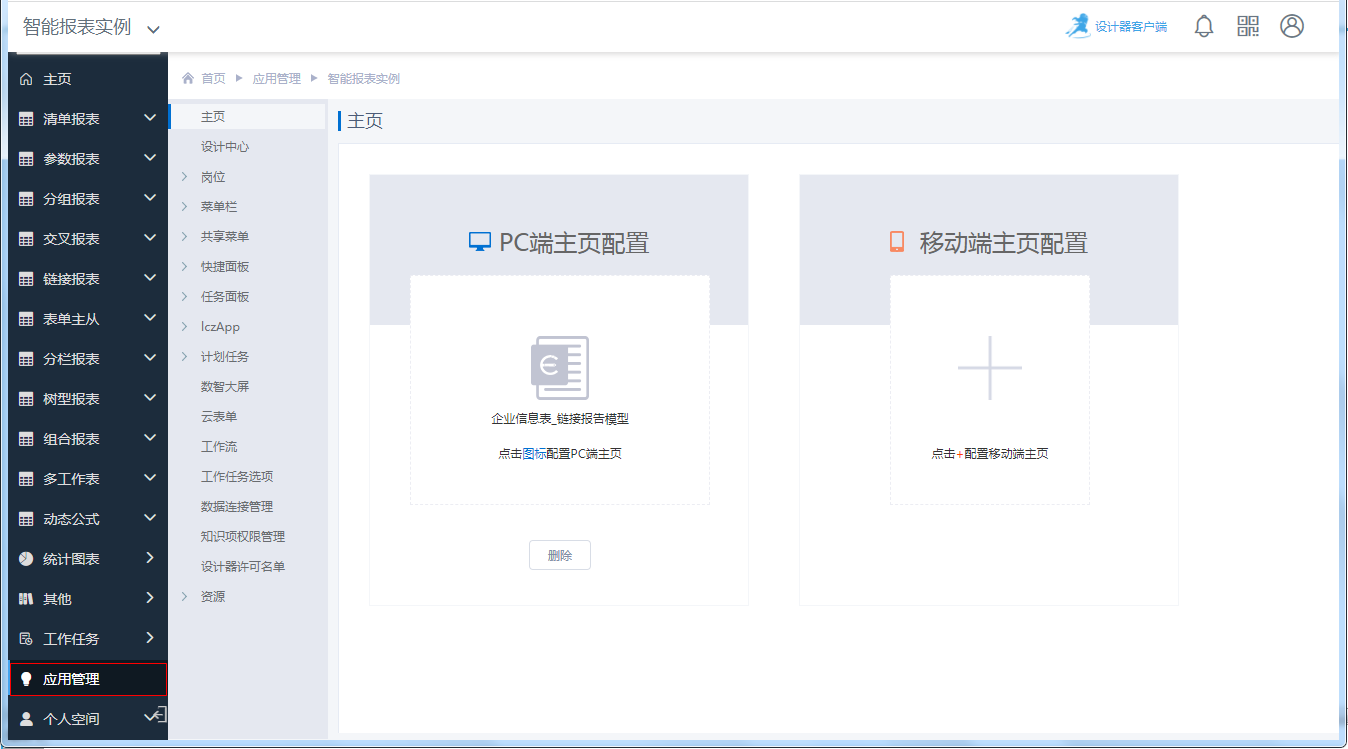Expand the 岗位 tree node
This screenshot has width=1348, height=749.
185,177
